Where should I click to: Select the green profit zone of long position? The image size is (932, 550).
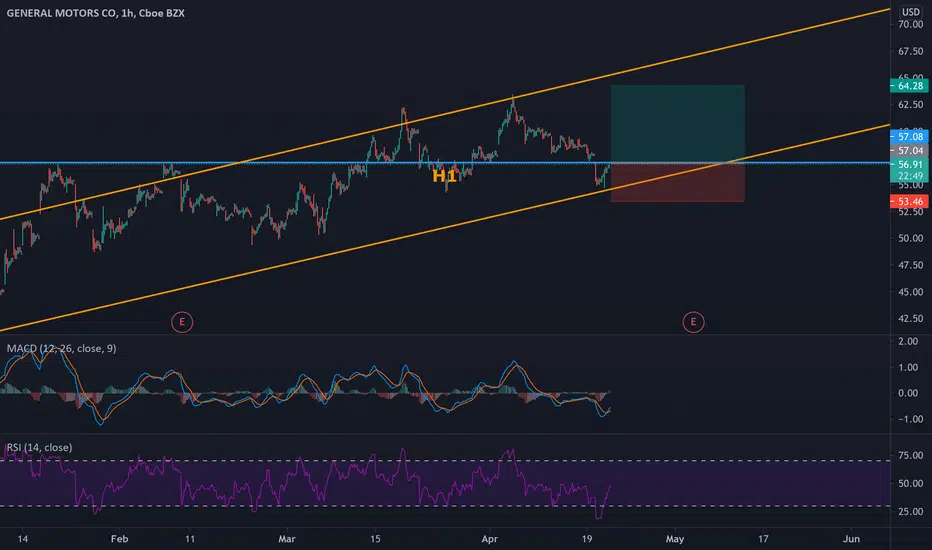pos(678,124)
